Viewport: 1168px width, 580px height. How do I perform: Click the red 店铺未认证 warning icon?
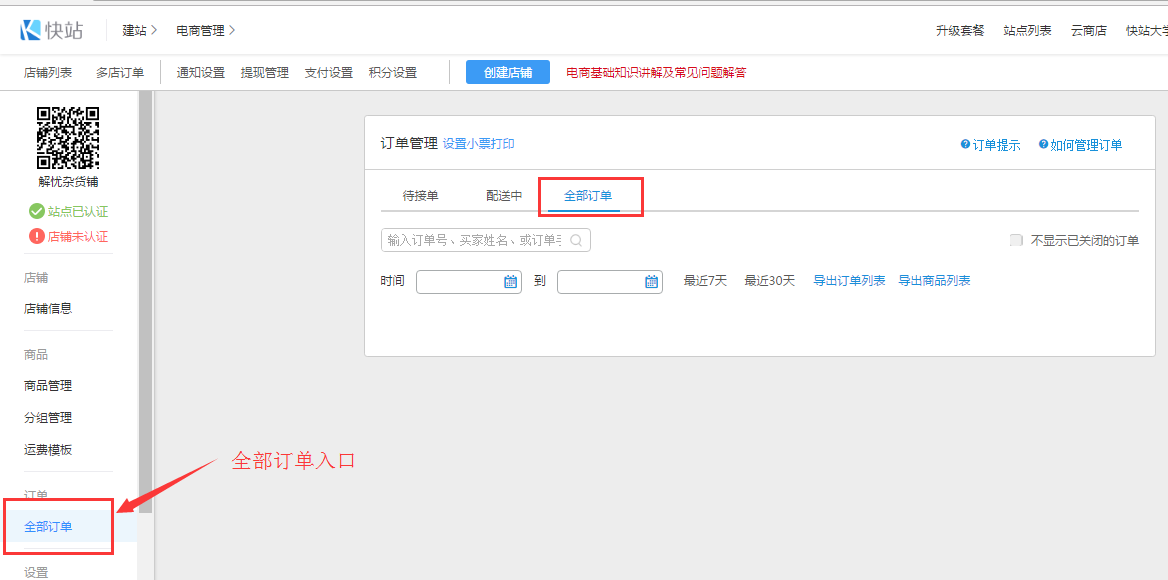[x=37, y=237]
